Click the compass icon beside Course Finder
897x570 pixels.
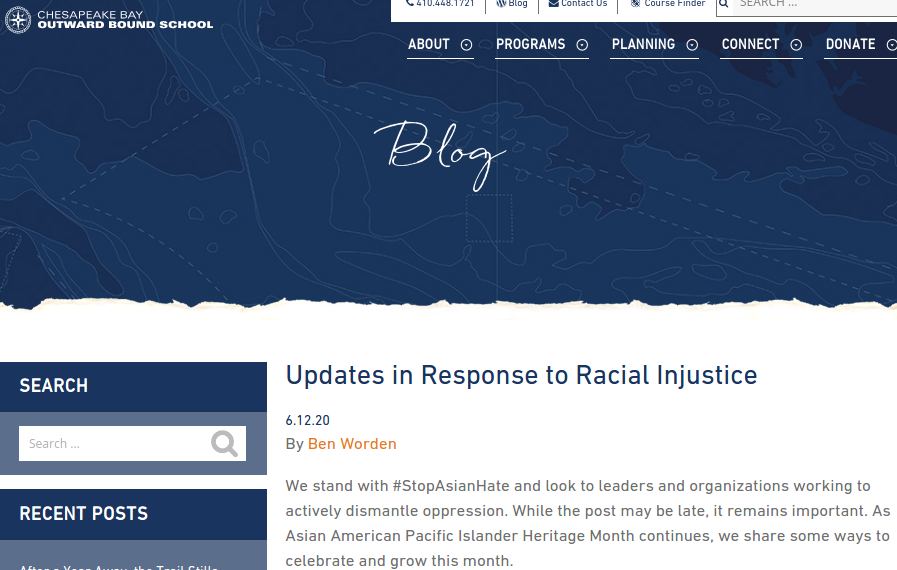[635, 3]
